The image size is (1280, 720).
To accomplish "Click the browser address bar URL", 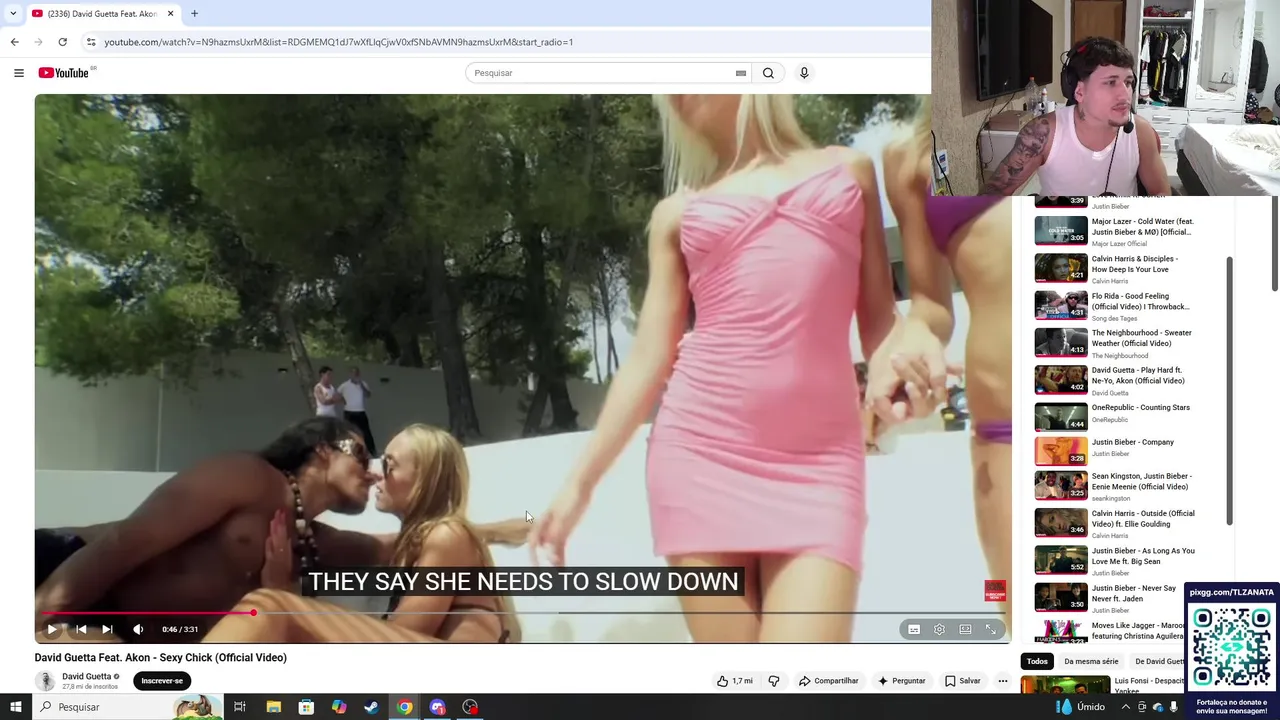I will (339, 42).
